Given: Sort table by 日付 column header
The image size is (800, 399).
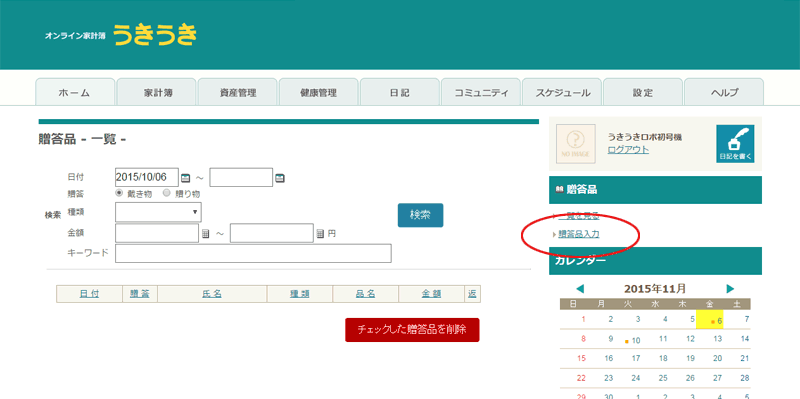Looking at the screenshot, I should click(x=89, y=294).
